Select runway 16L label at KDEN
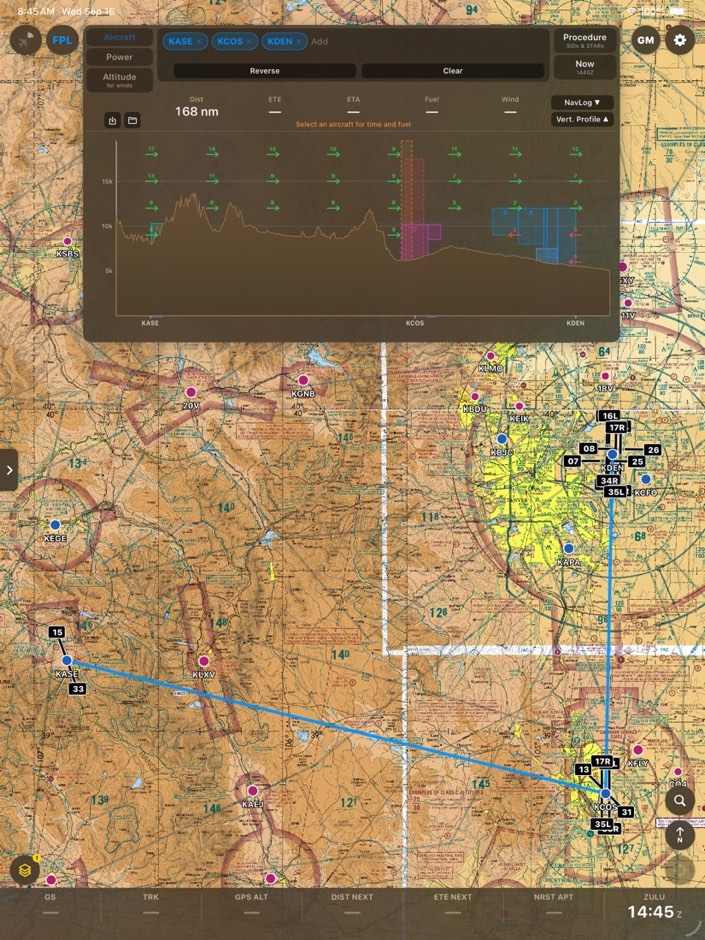This screenshot has width=705, height=940. click(x=610, y=415)
